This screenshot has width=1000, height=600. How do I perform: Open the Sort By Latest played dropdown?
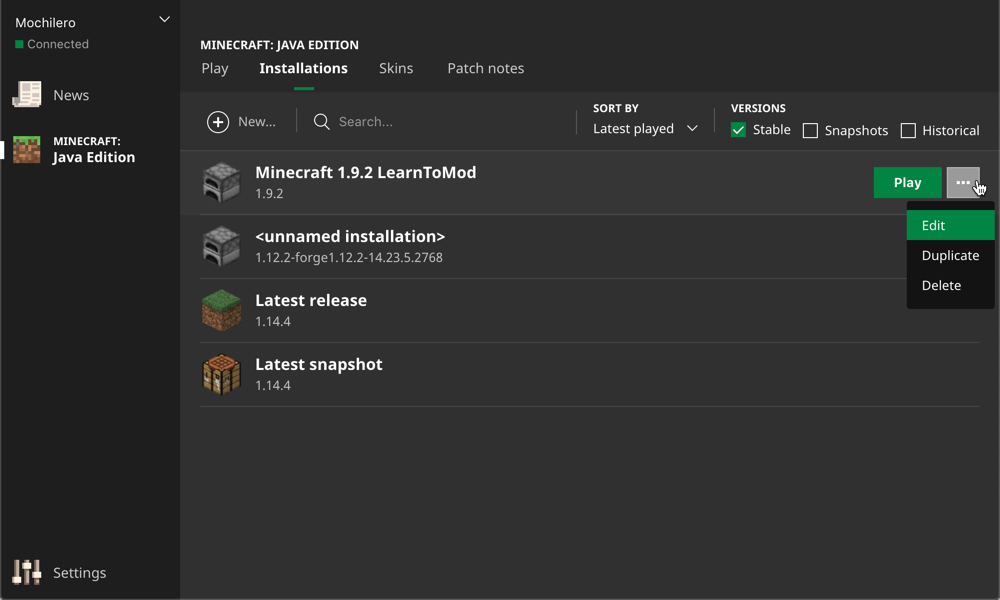645,129
